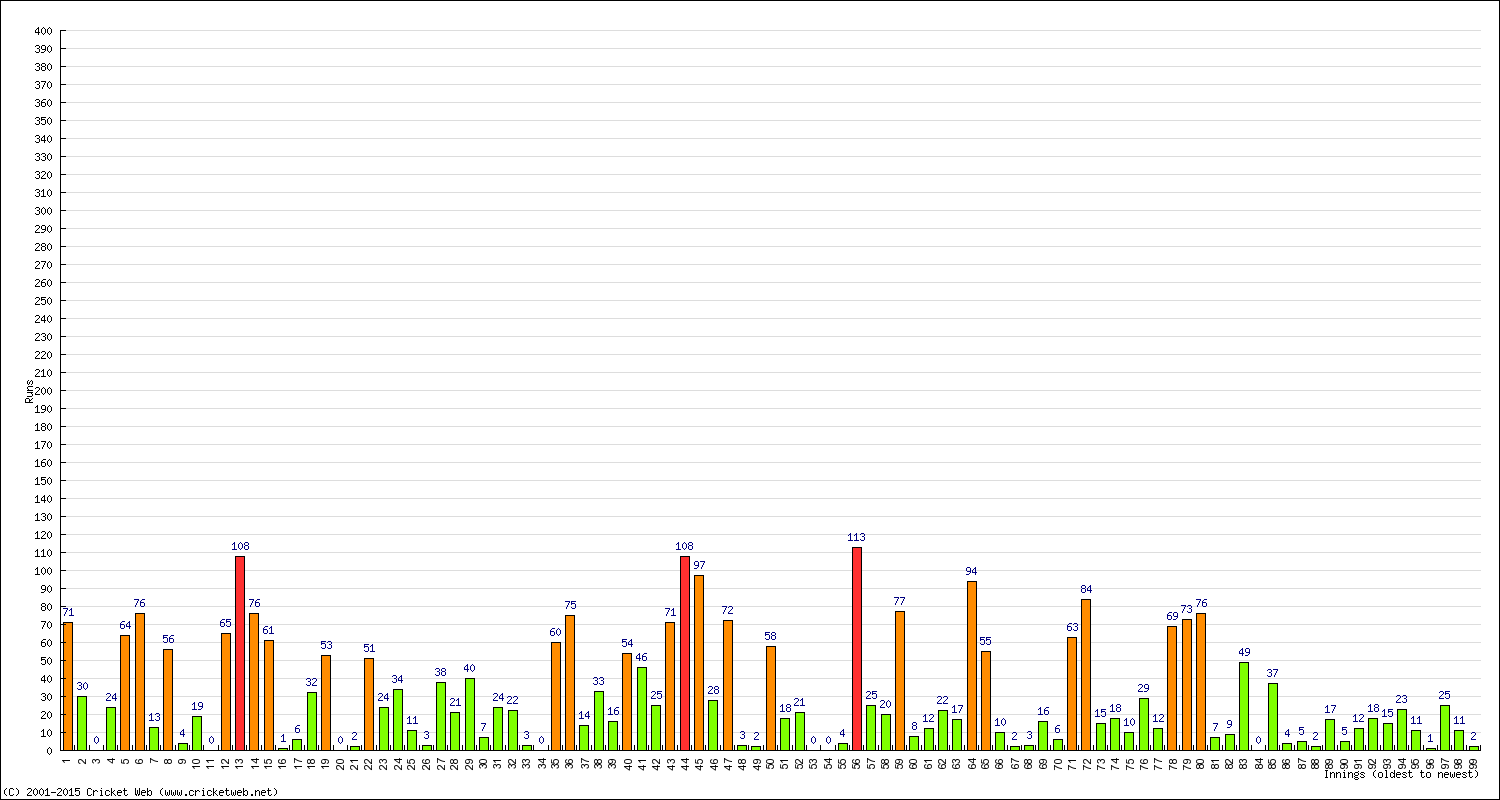Click the blue "49" data label
The height and width of the screenshot is (800, 1500).
(x=1244, y=653)
